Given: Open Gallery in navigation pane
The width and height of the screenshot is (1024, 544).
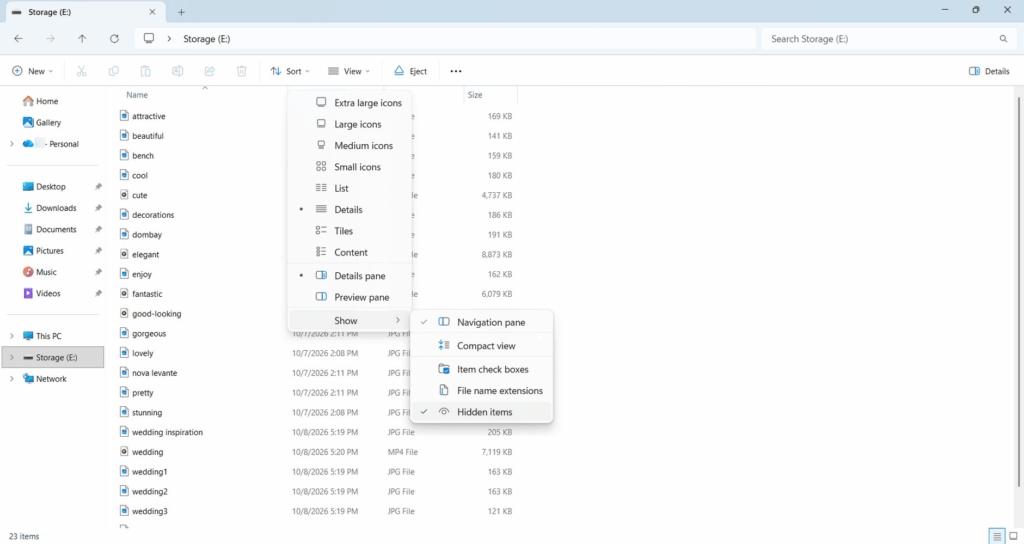Looking at the screenshot, I should coord(42,122).
